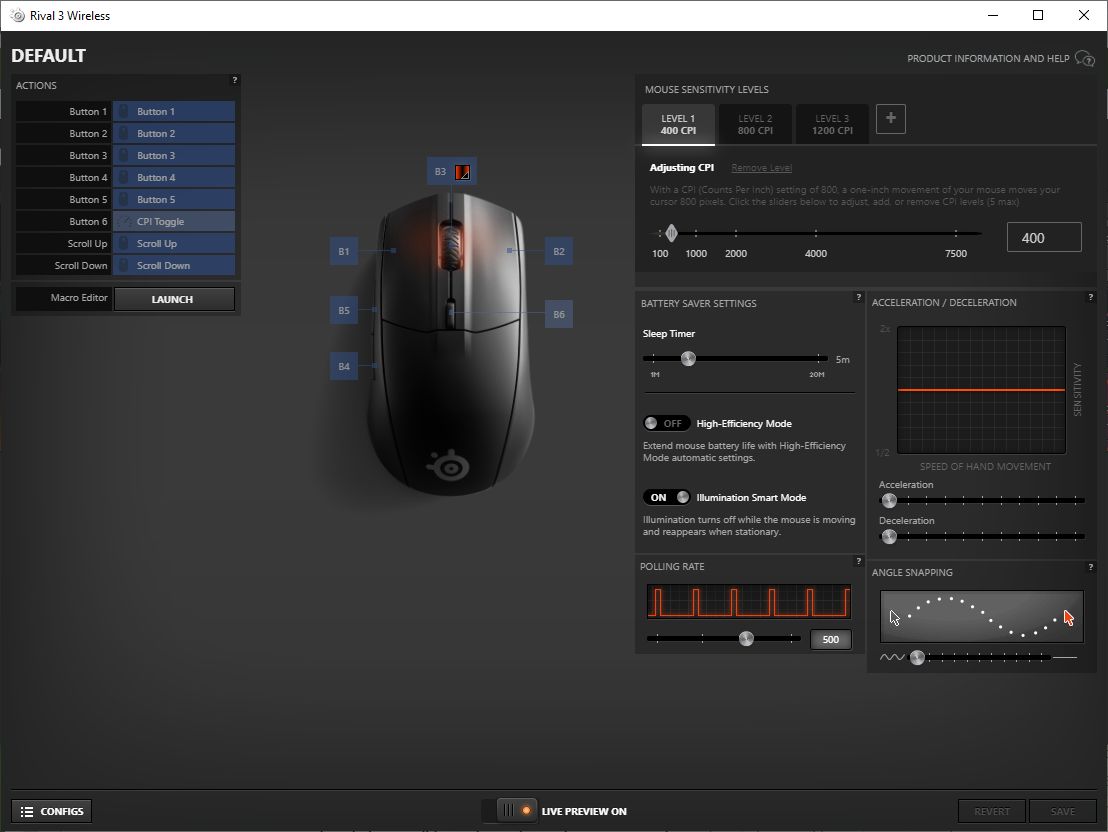Viewport: 1108px width, 832px height.
Task: Open Battery Saver Settings help question mark
Action: (859, 298)
